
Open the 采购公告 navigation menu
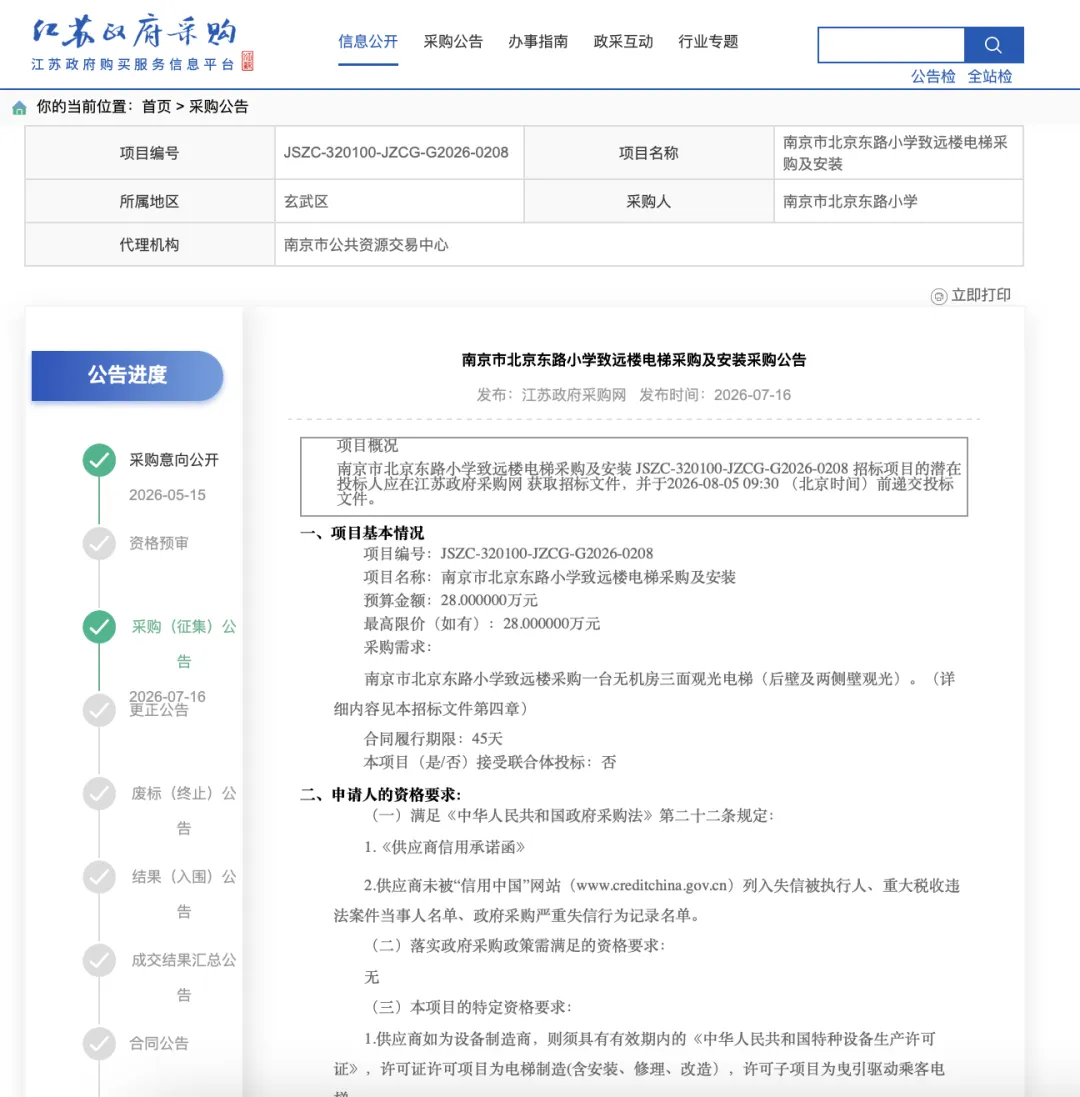pyautogui.click(x=453, y=42)
